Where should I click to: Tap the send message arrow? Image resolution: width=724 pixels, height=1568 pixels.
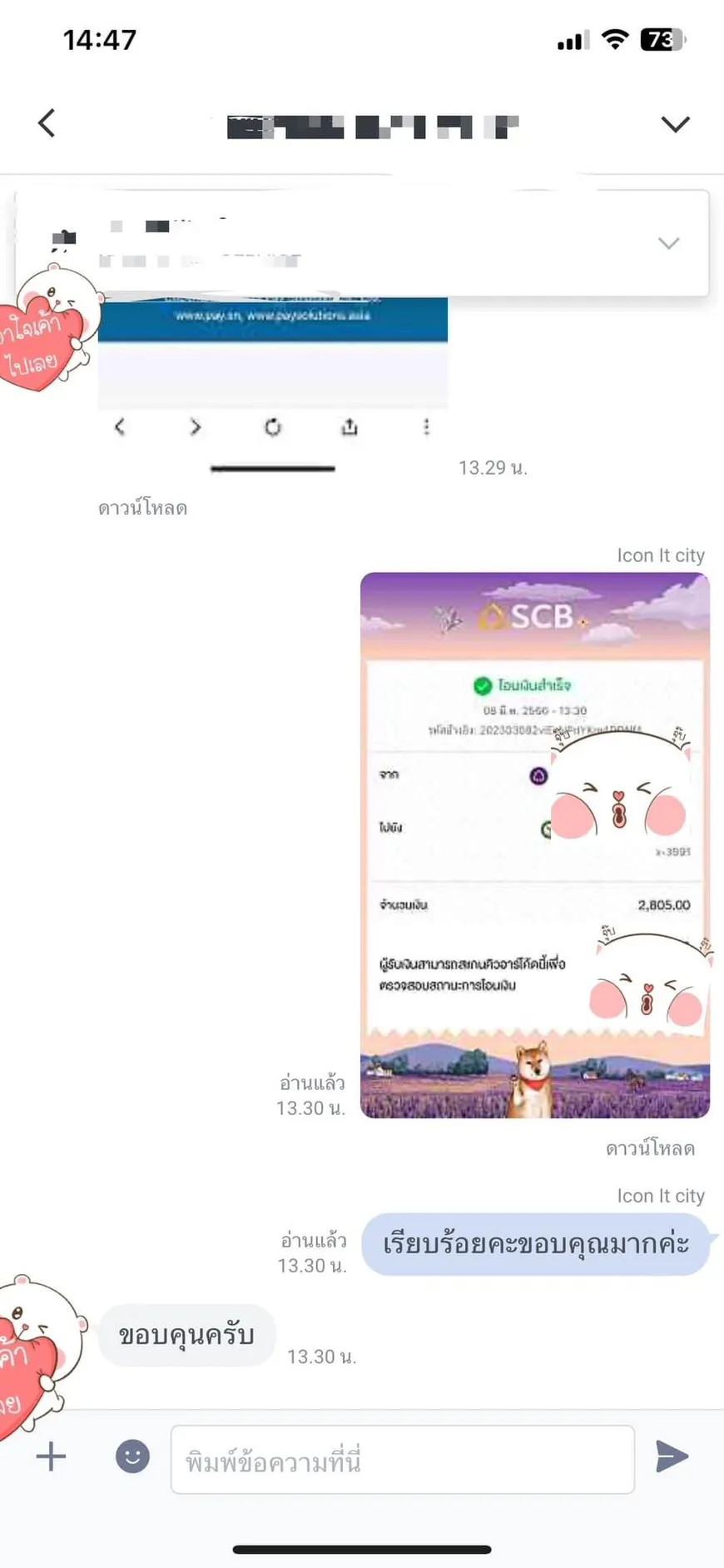pyautogui.click(x=672, y=1456)
